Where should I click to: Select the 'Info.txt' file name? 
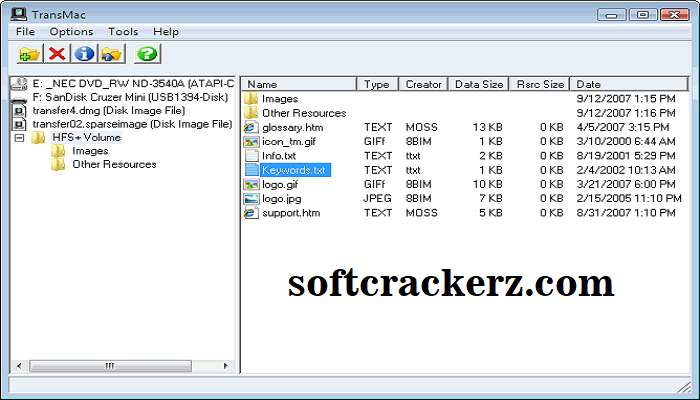279,156
